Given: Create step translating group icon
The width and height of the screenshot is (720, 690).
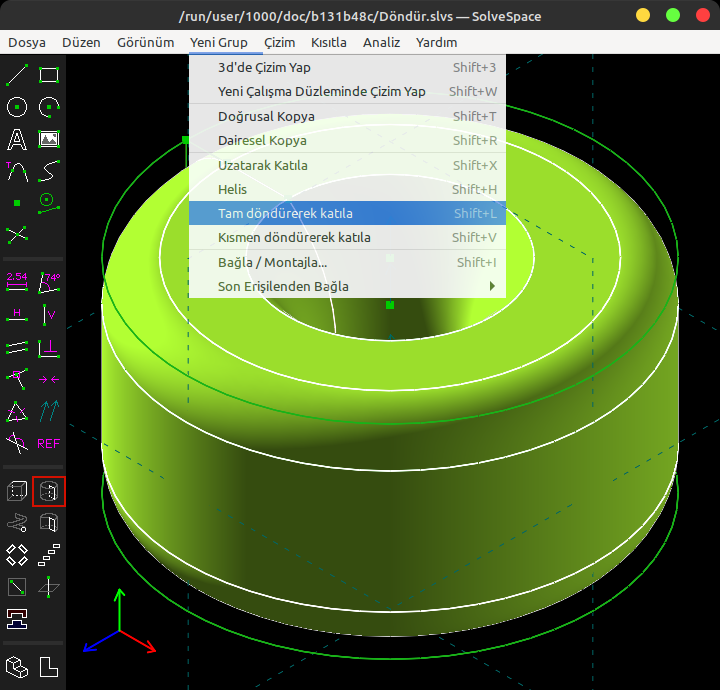Looking at the screenshot, I should pyautogui.click(x=49, y=555).
